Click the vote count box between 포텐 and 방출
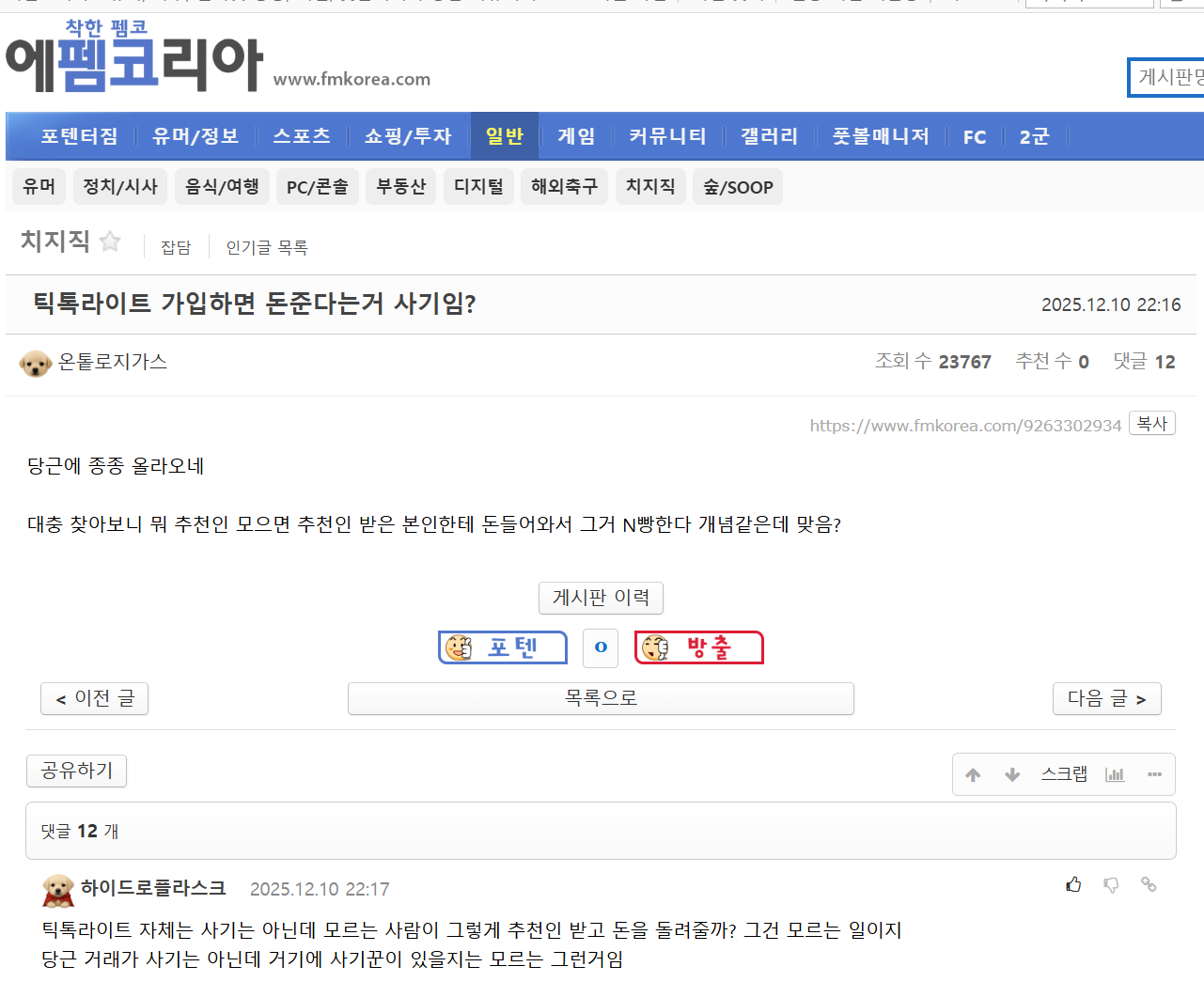Viewport: 1204px width, 982px height. coord(601,647)
